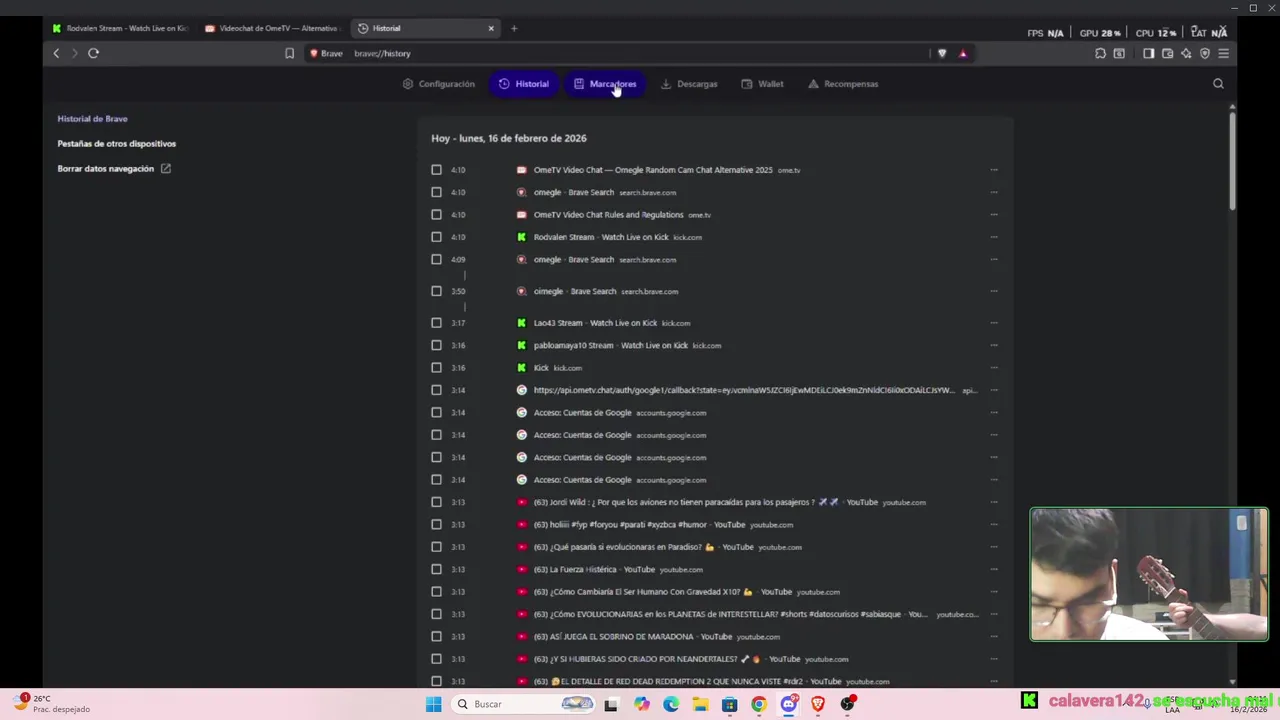Open Google Chrome from the taskbar
Viewport: 1280px width, 720px height.
[x=759, y=704]
